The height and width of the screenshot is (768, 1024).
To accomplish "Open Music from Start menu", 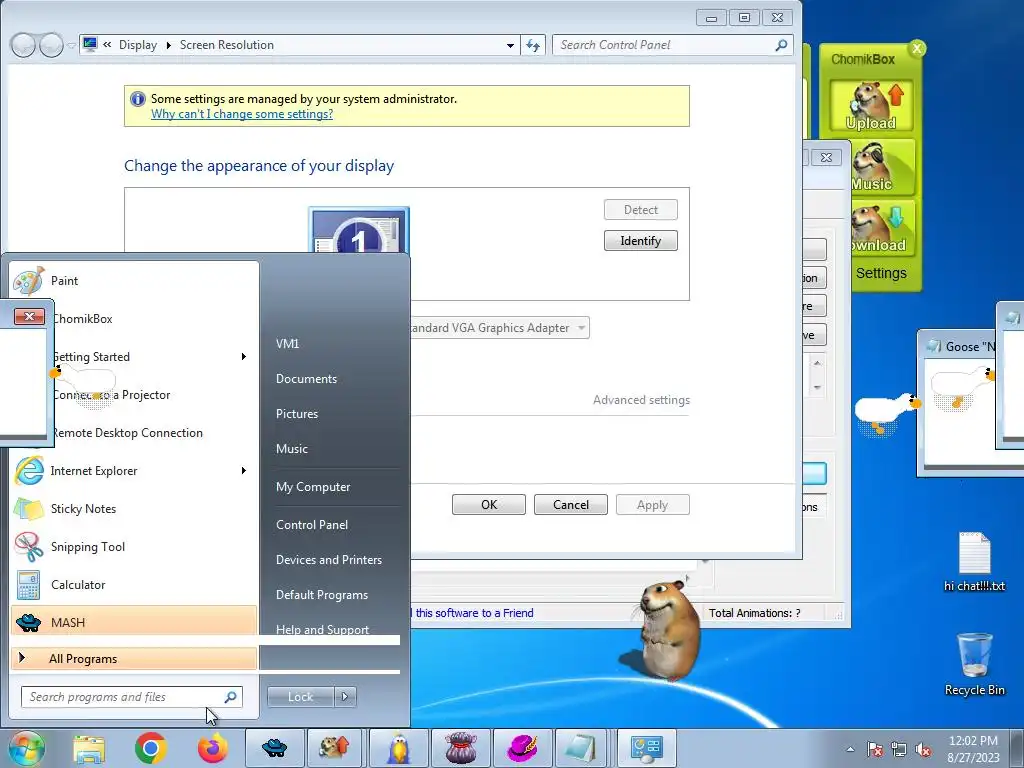I will click(x=291, y=449).
